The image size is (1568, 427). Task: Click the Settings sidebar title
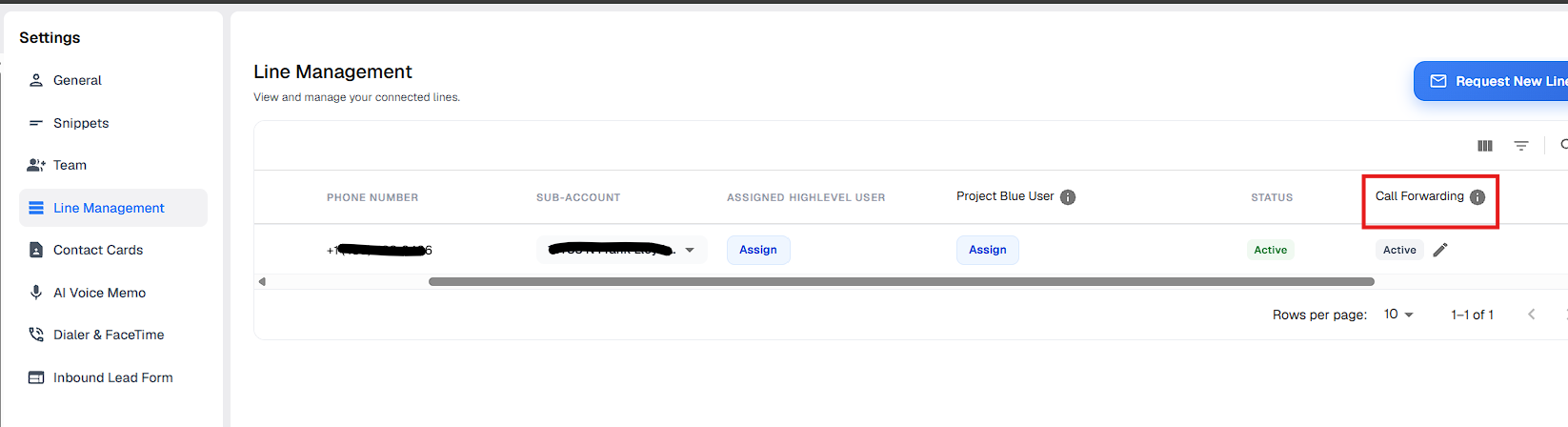[50, 37]
